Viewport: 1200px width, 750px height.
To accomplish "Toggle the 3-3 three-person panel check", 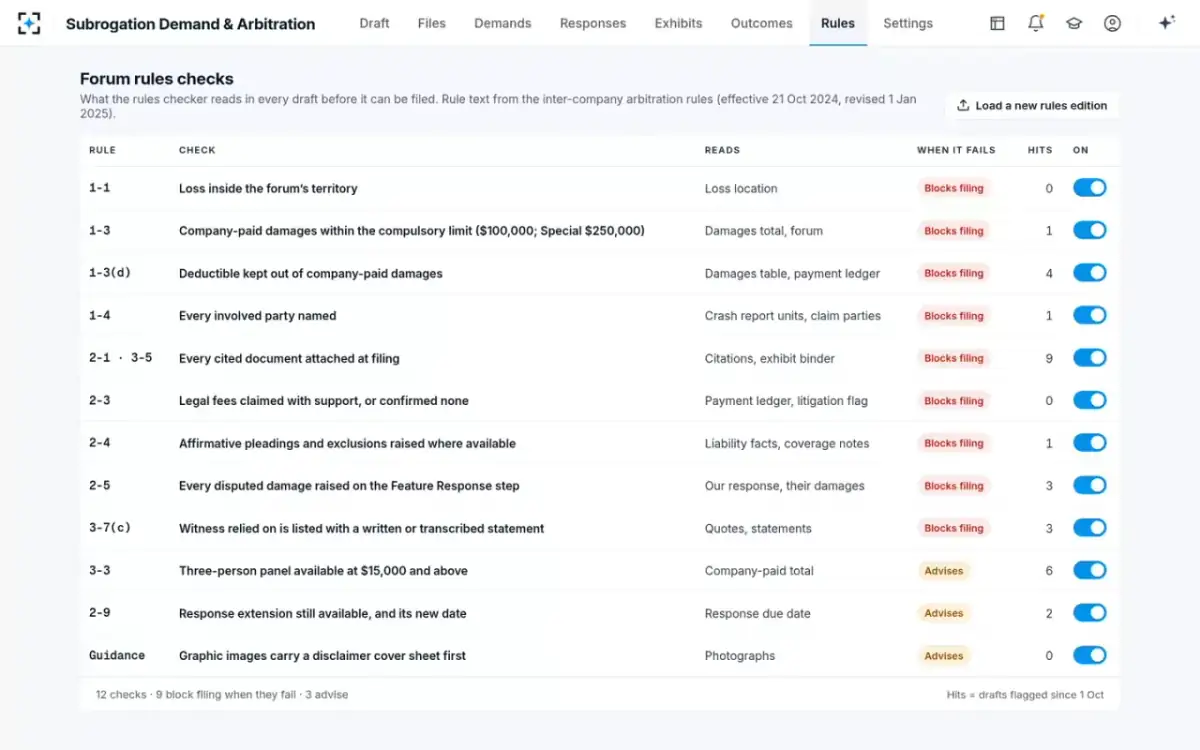I will [x=1089, y=570].
